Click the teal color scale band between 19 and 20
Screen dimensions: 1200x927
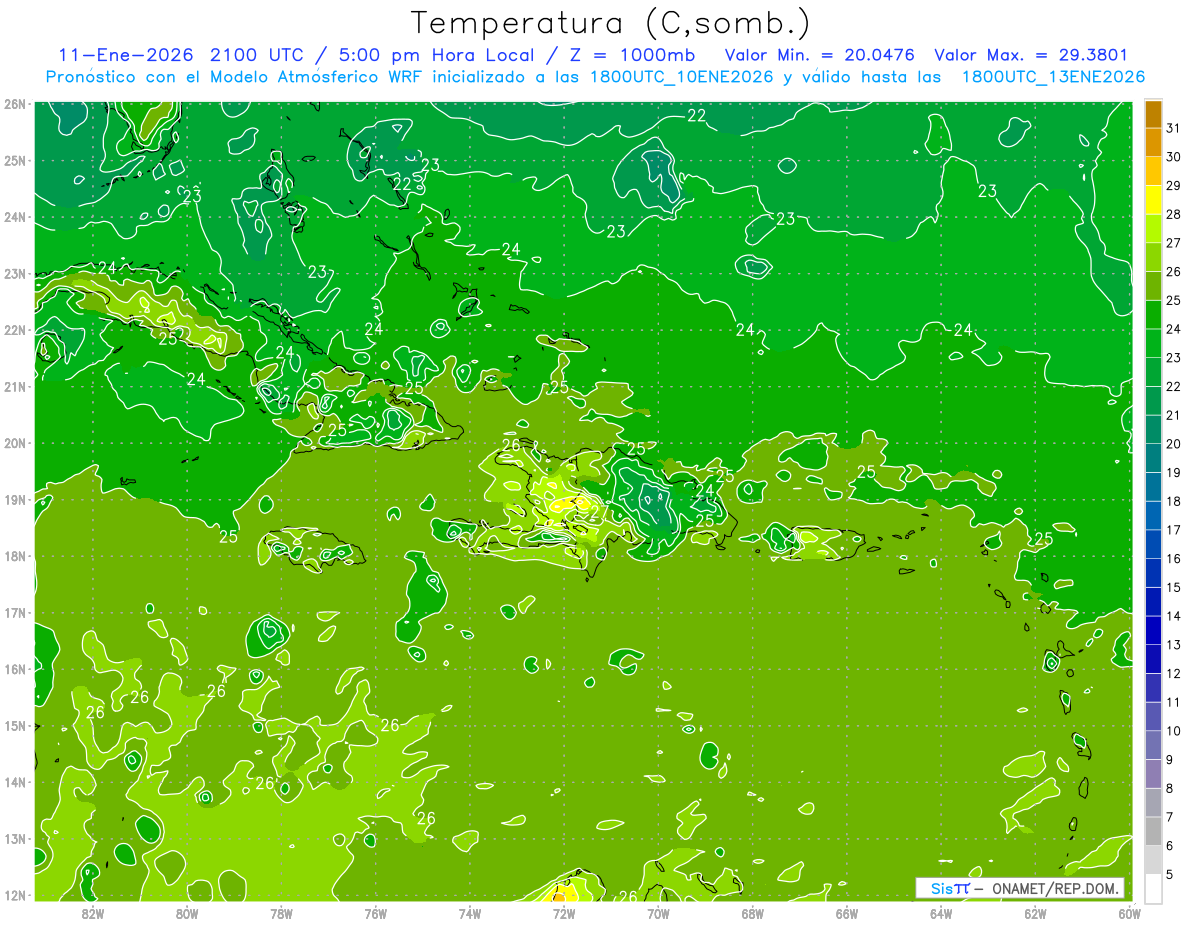coord(1153,458)
